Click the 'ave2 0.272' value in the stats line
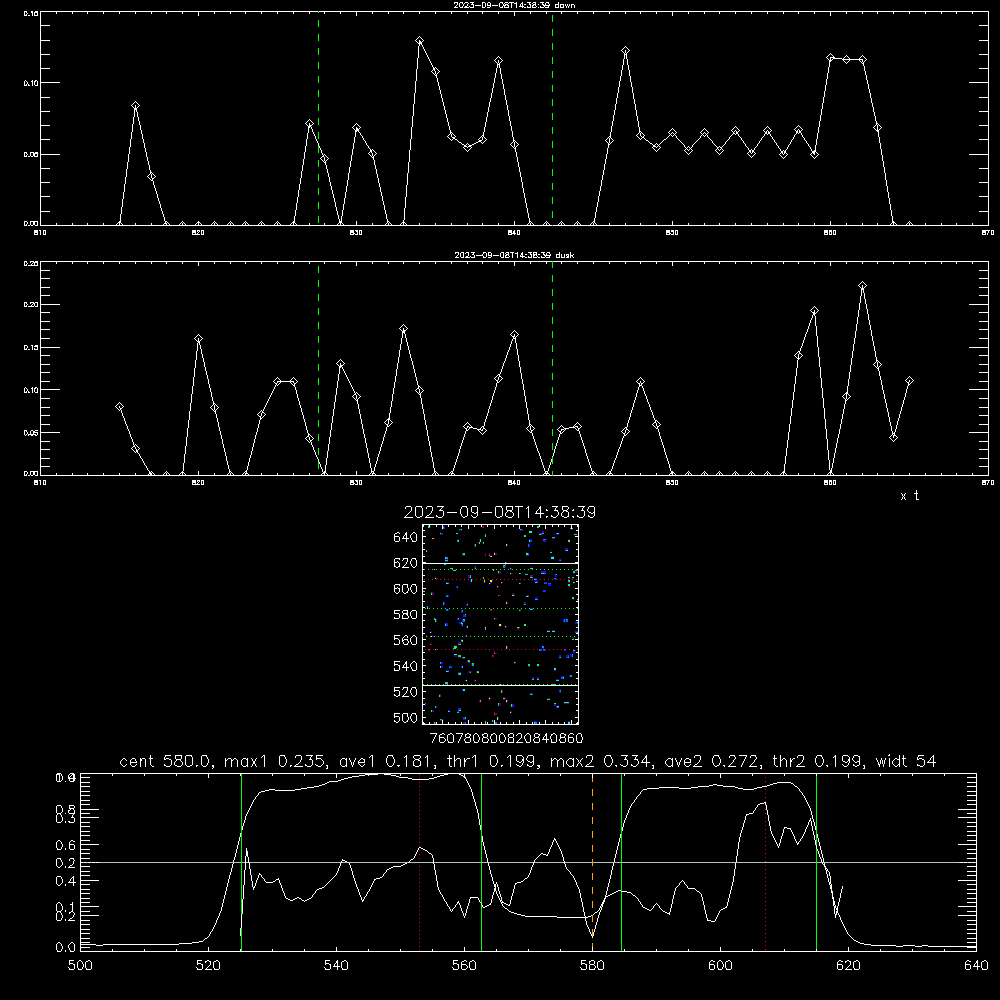Screen dimensions: 1000x1000 pos(711,761)
